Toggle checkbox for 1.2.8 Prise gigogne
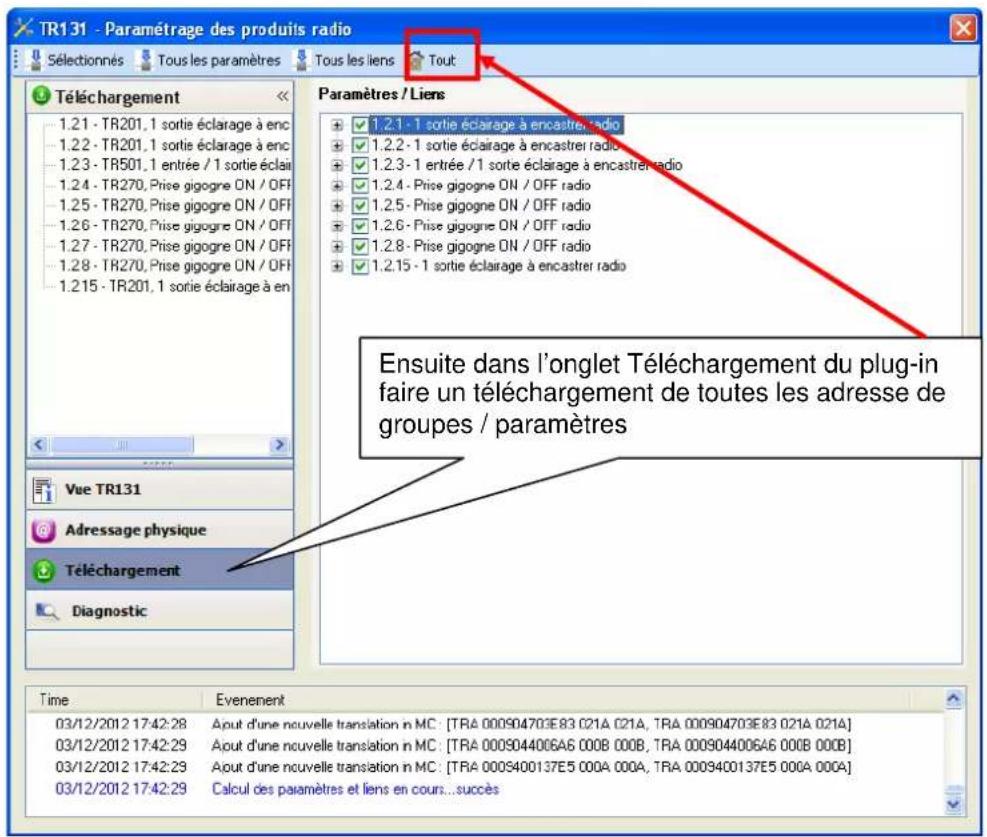This screenshot has height=837, width=987. (x=359, y=246)
